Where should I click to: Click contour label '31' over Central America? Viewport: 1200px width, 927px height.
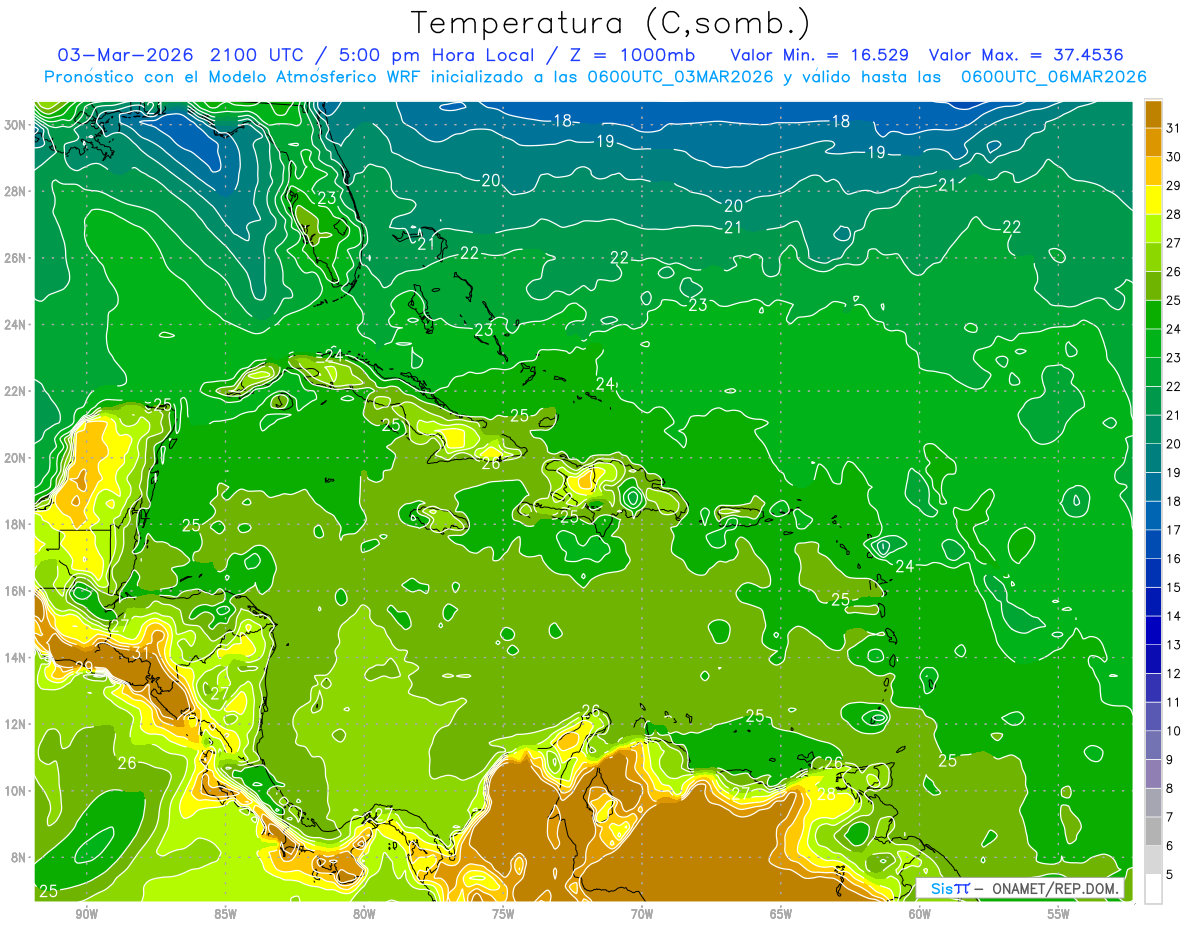click(x=141, y=653)
